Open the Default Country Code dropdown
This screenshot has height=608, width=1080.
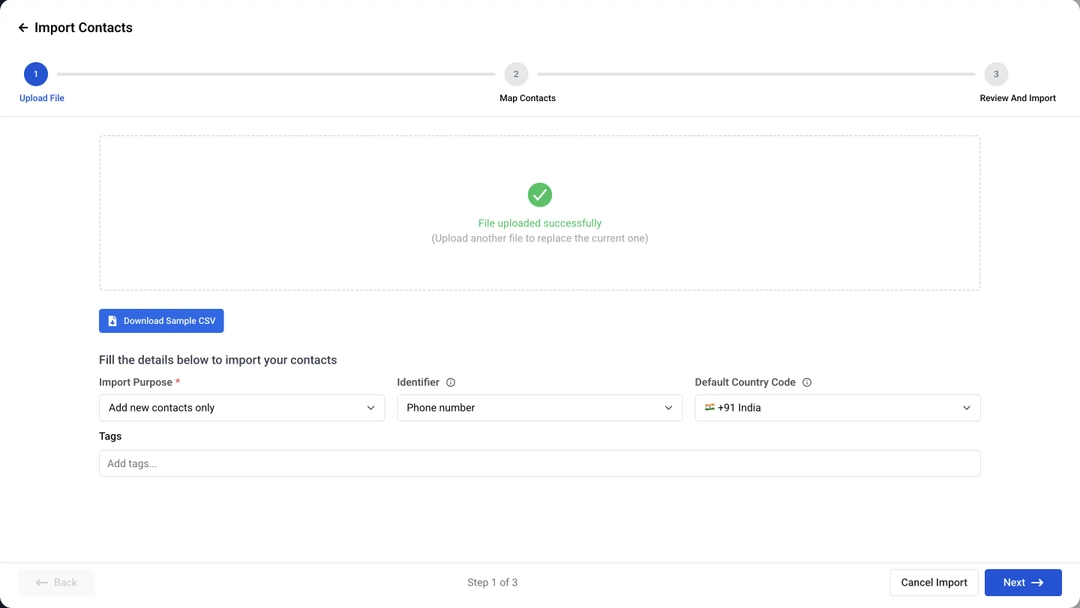click(x=838, y=408)
